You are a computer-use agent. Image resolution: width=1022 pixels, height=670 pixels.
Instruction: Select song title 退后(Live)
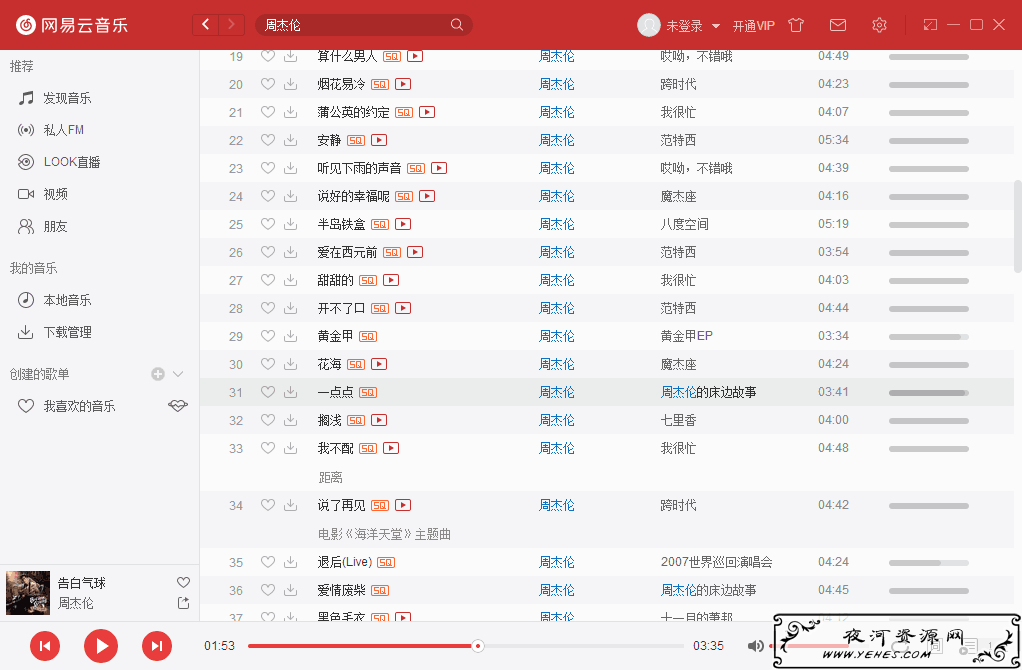(x=345, y=562)
